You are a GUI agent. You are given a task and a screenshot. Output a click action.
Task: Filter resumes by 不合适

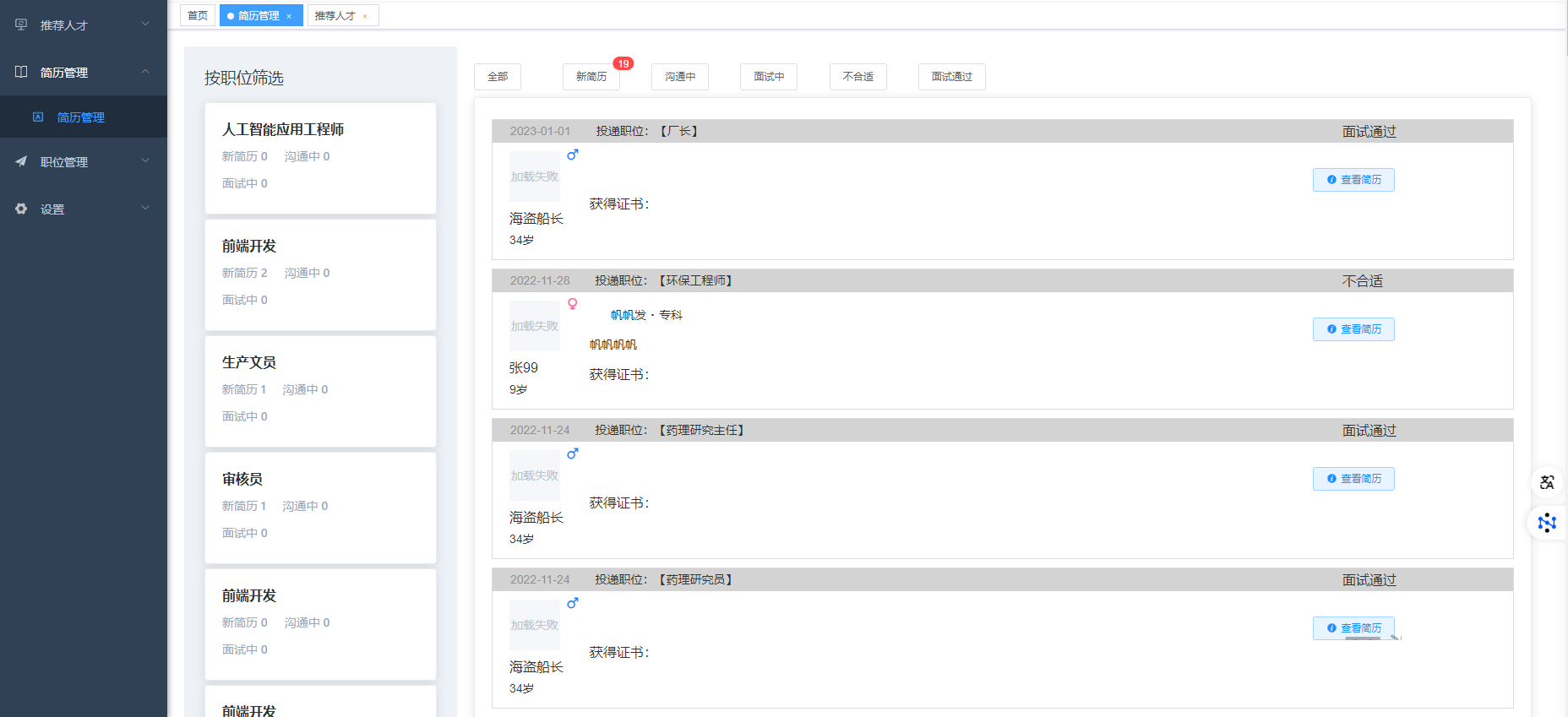[858, 77]
